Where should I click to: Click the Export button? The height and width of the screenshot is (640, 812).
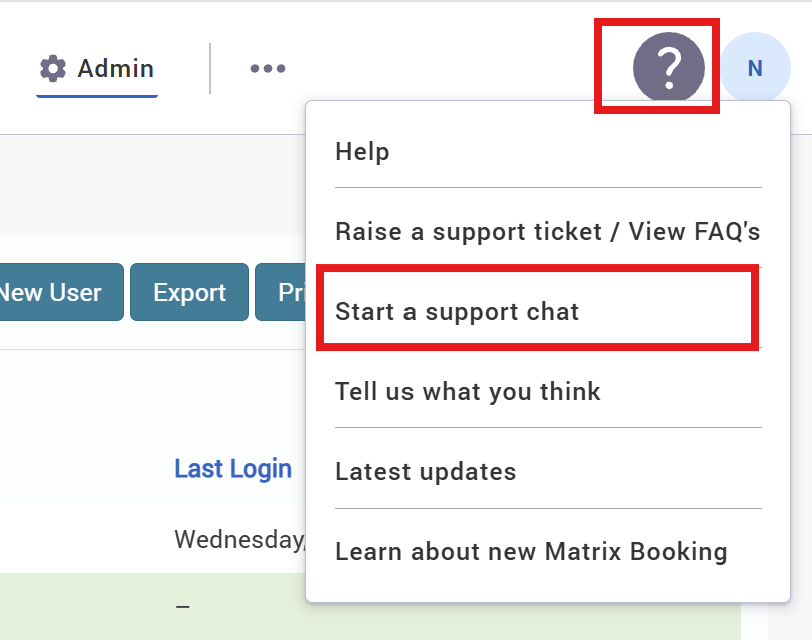(189, 293)
